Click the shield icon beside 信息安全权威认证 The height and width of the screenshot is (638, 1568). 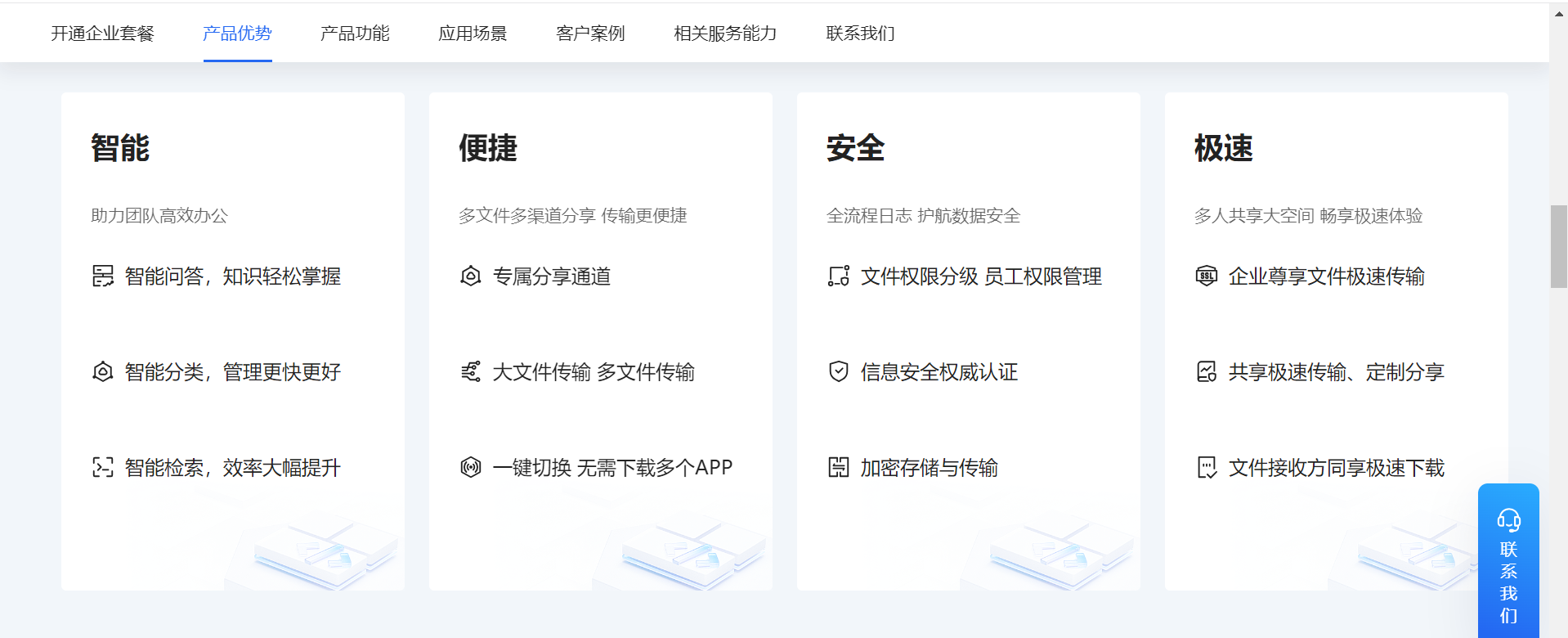[839, 372]
